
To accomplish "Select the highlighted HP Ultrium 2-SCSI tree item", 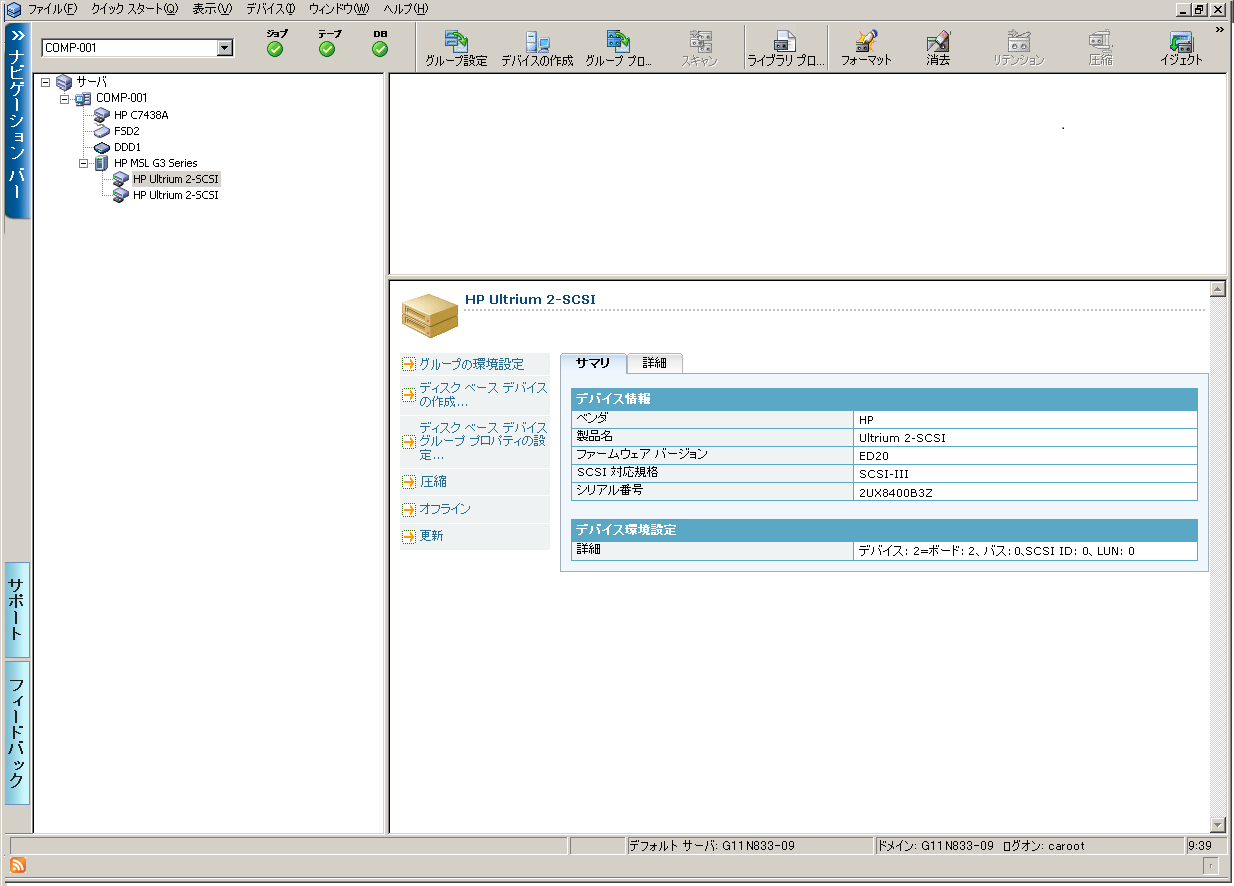I will point(176,179).
